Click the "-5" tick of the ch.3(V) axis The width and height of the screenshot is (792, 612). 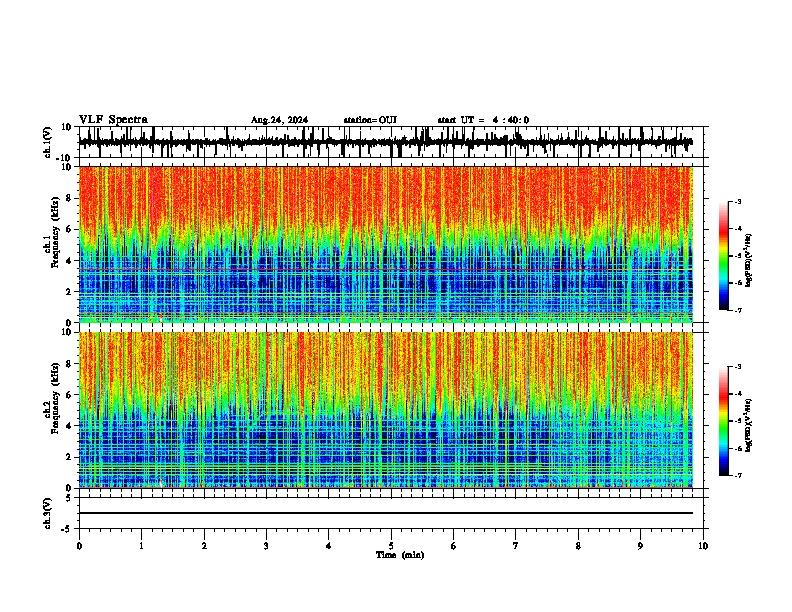click(68, 529)
